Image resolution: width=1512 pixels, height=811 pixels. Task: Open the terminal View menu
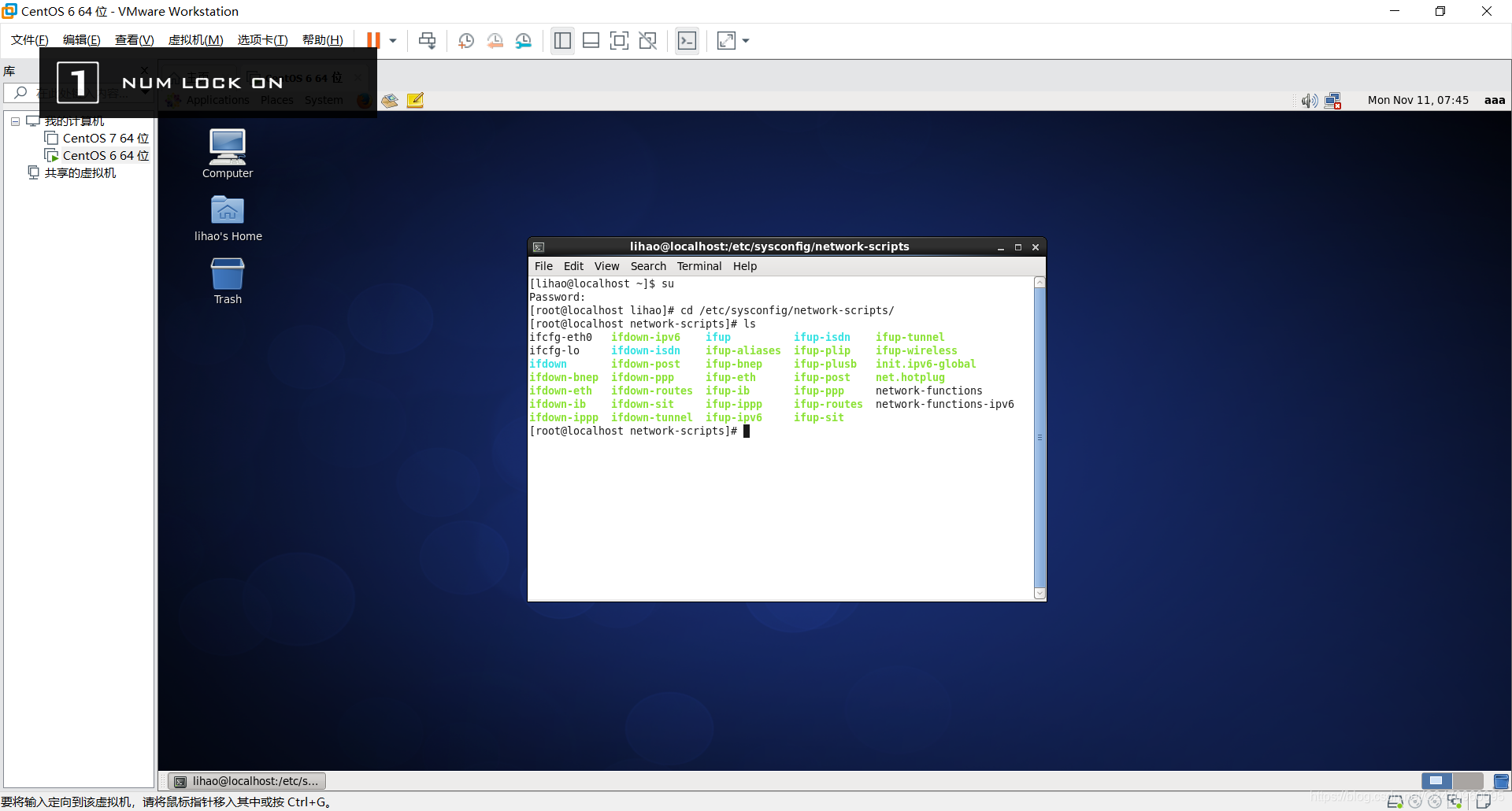click(x=606, y=266)
